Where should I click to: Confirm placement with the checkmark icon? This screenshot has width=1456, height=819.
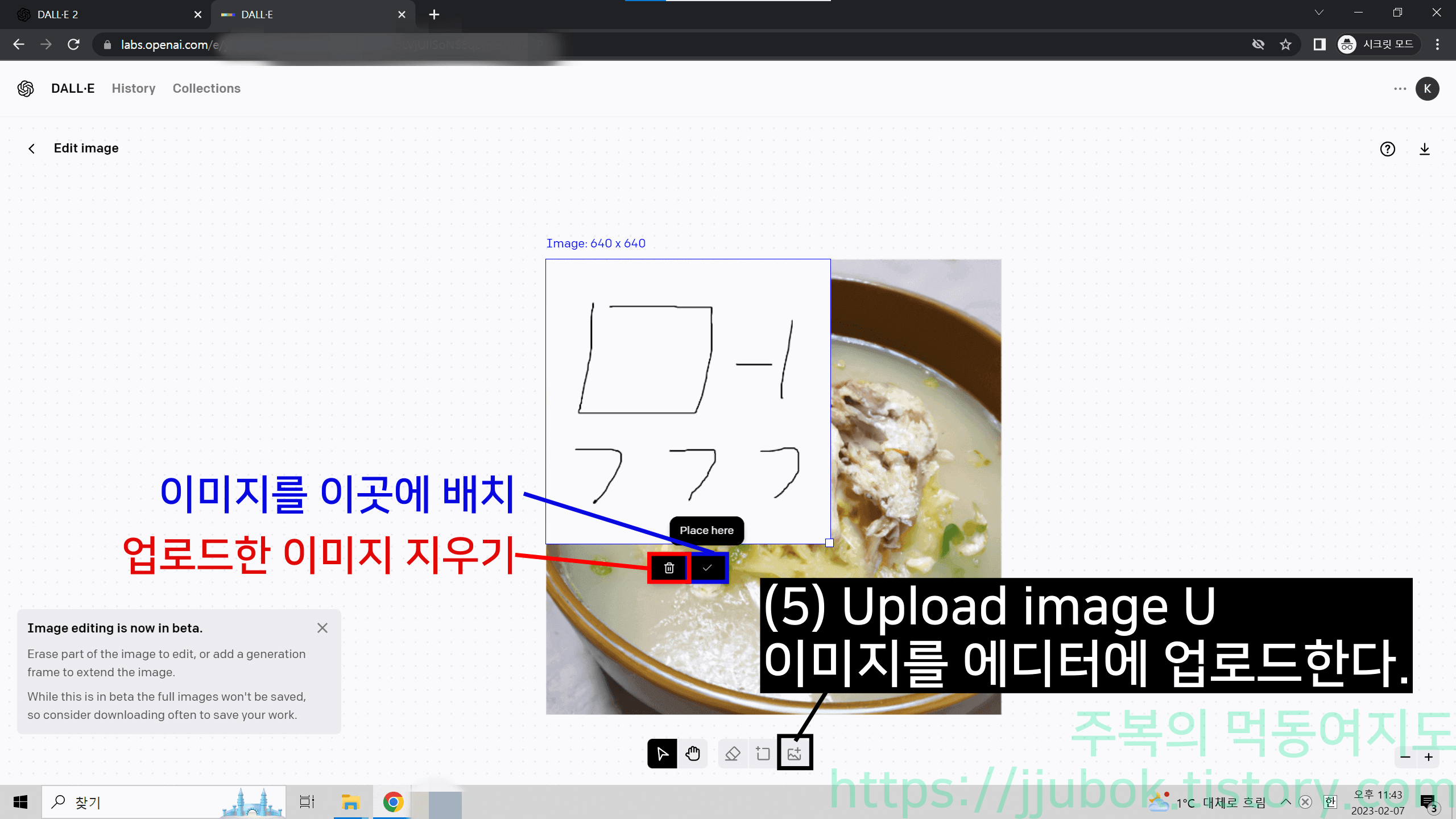click(707, 568)
